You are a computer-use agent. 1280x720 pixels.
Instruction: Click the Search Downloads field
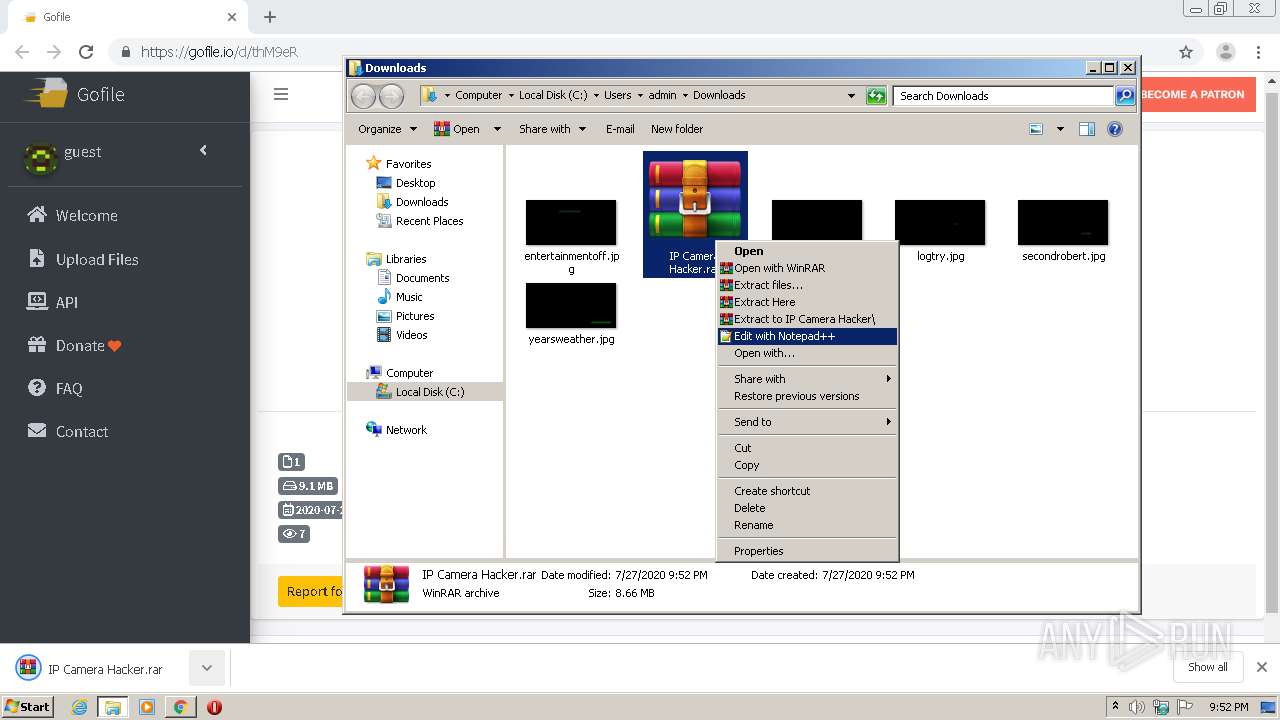[x=1003, y=96]
